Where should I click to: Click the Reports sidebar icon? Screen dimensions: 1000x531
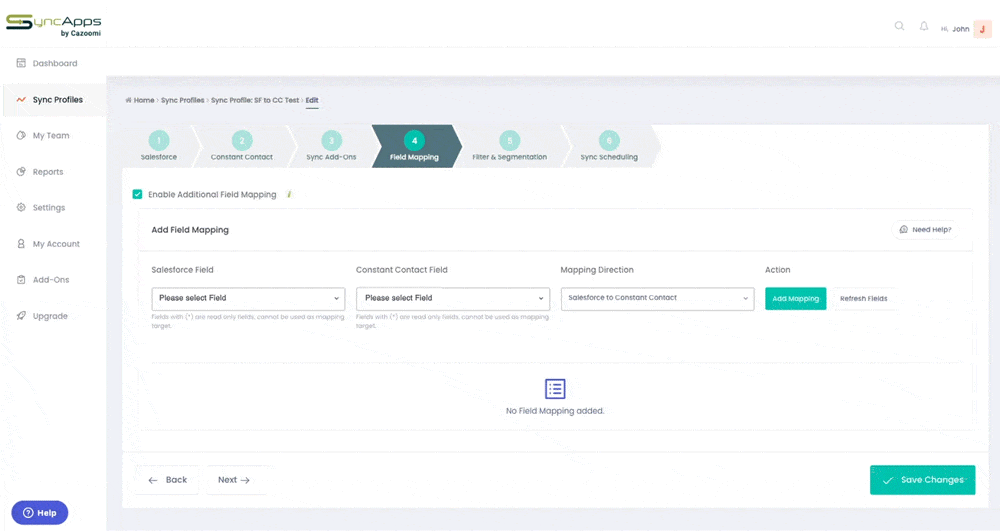pyautogui.click(x=21, y=171)
